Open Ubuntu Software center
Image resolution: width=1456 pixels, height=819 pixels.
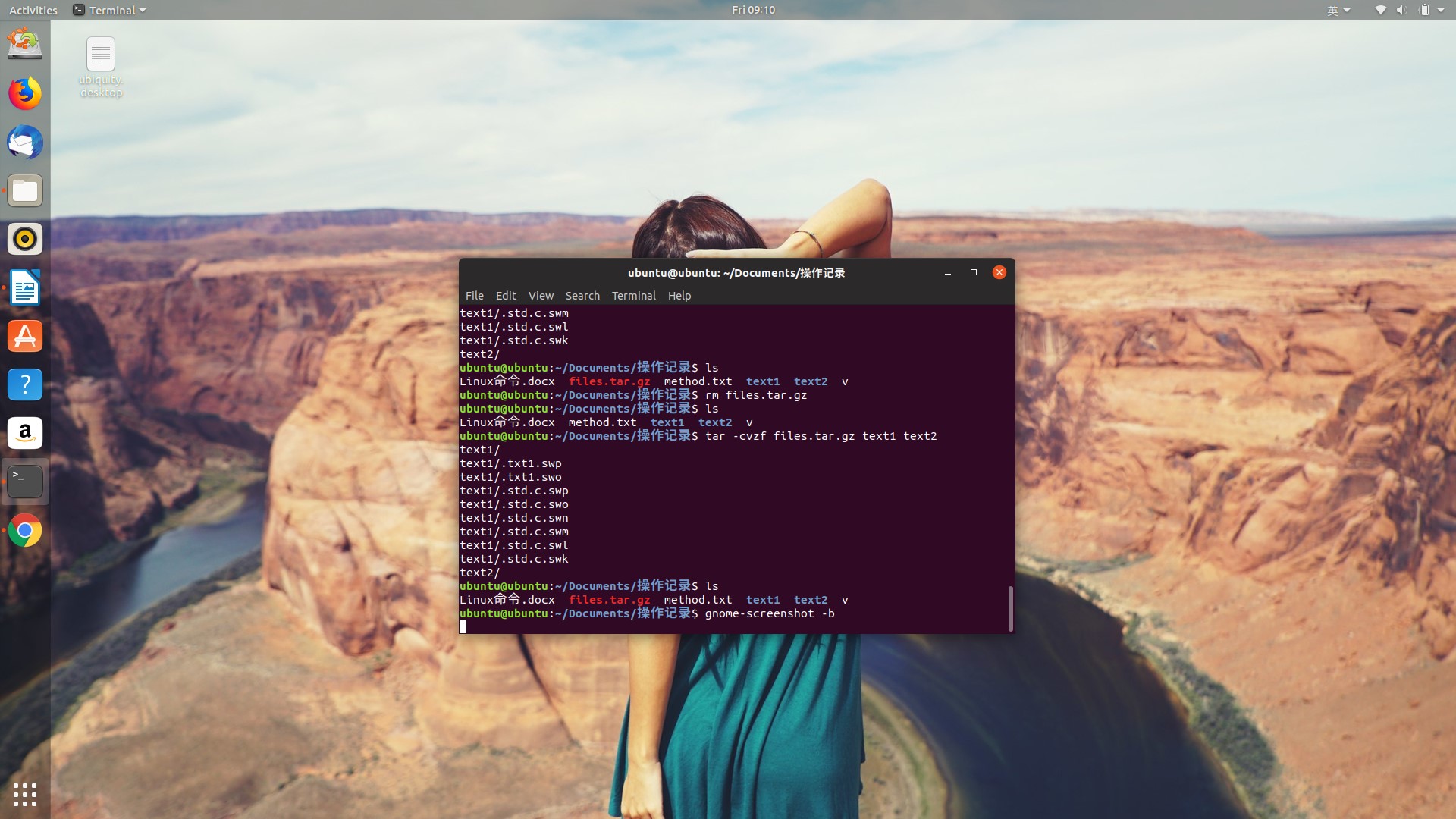point(25,336)
